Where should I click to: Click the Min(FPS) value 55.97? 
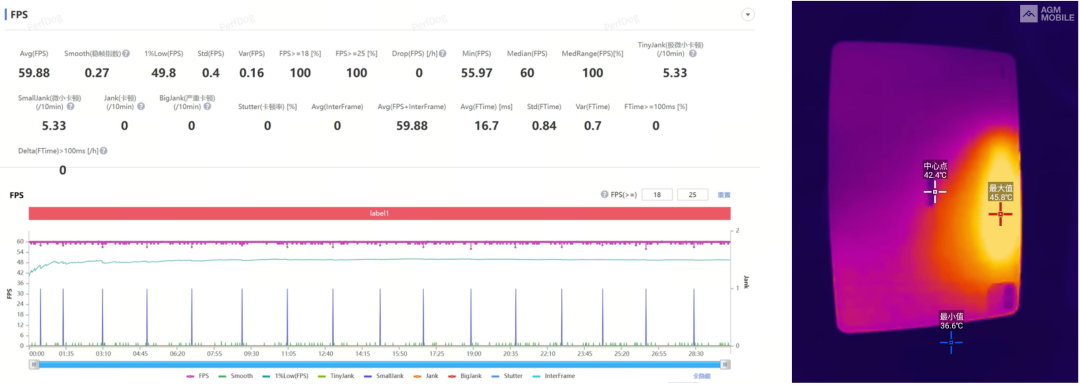coord(477,72)
